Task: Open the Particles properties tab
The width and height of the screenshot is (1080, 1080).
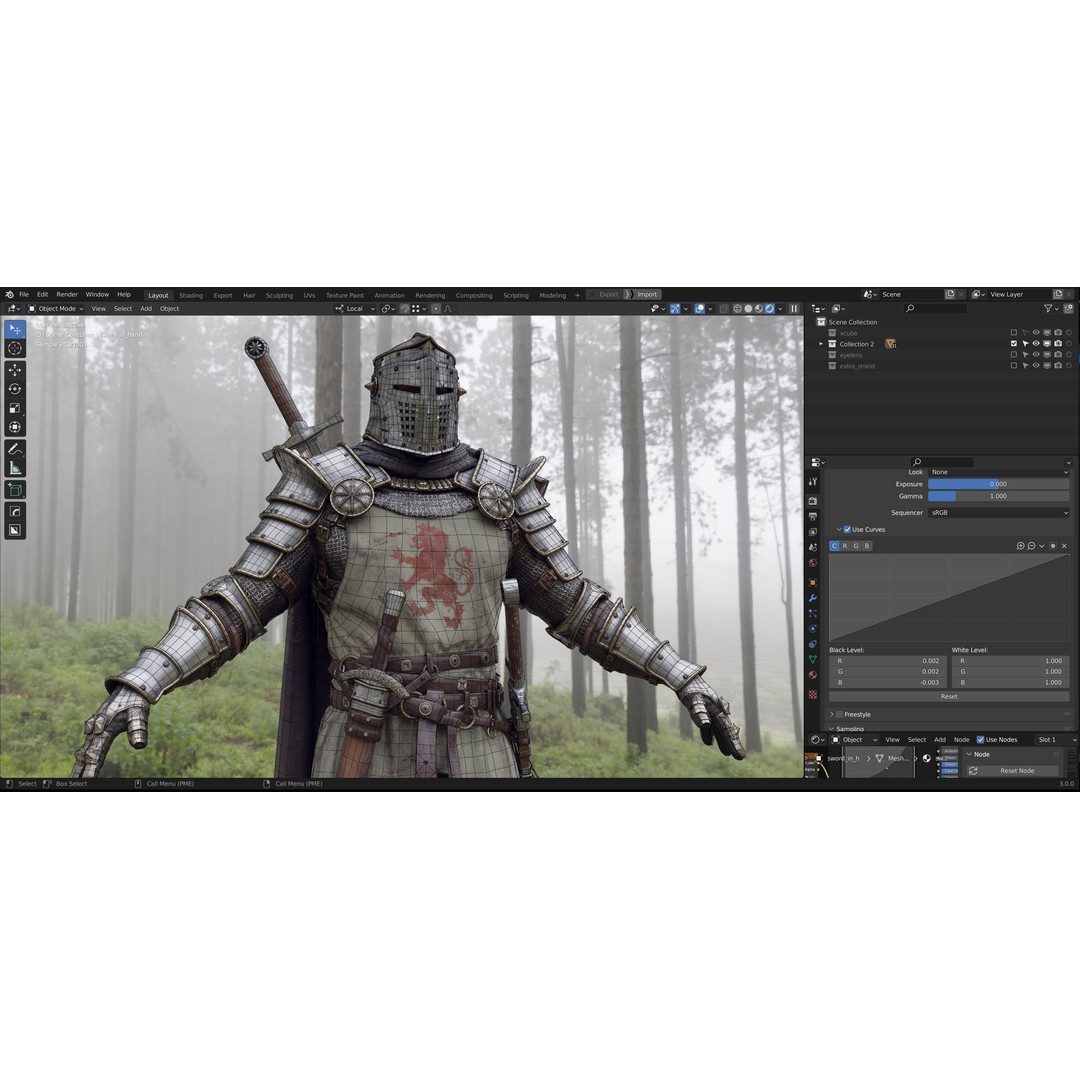Action: click(x=813, y=613)
